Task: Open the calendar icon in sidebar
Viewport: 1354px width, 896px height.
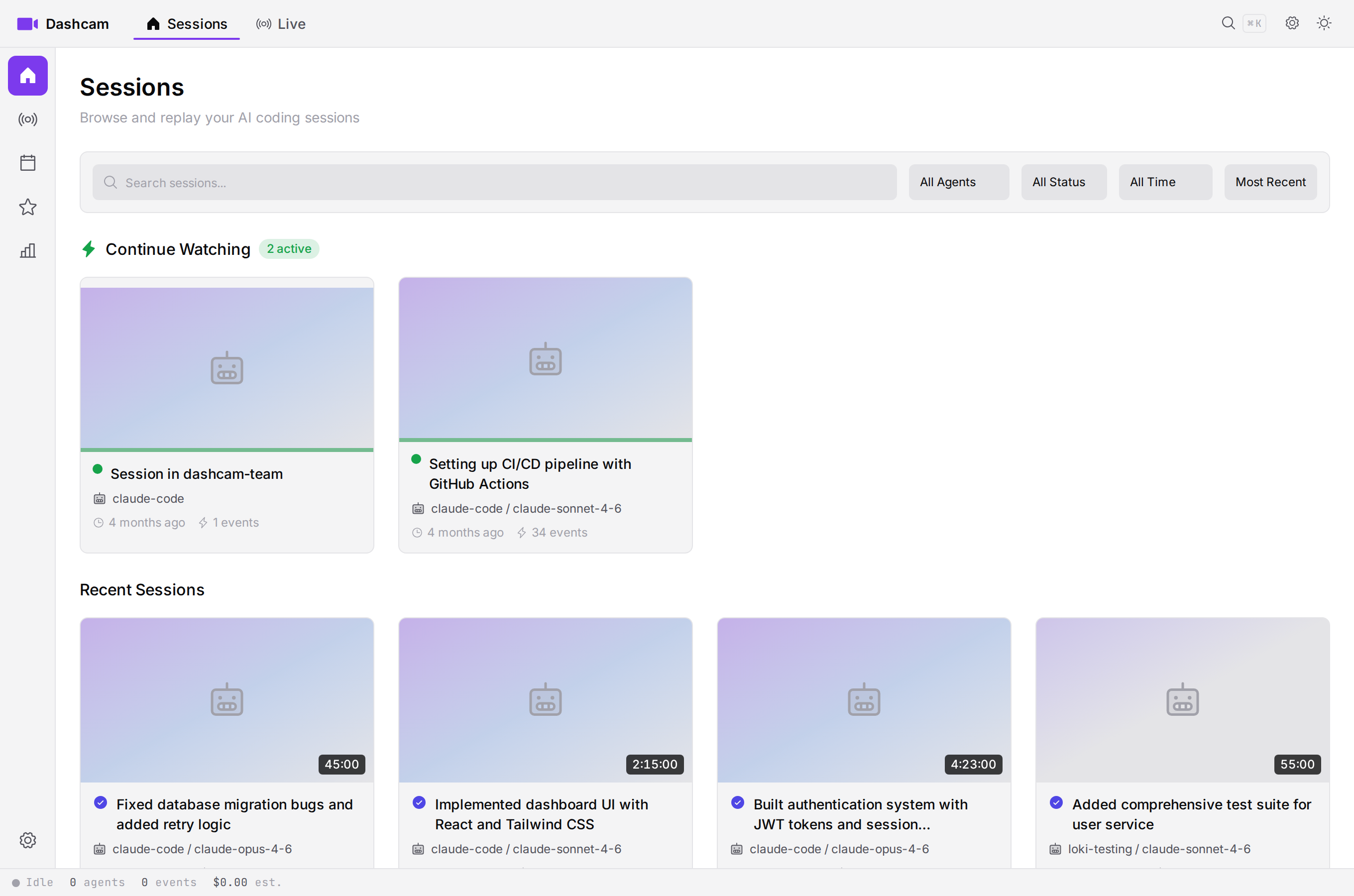Action: [x=27, y=163]
